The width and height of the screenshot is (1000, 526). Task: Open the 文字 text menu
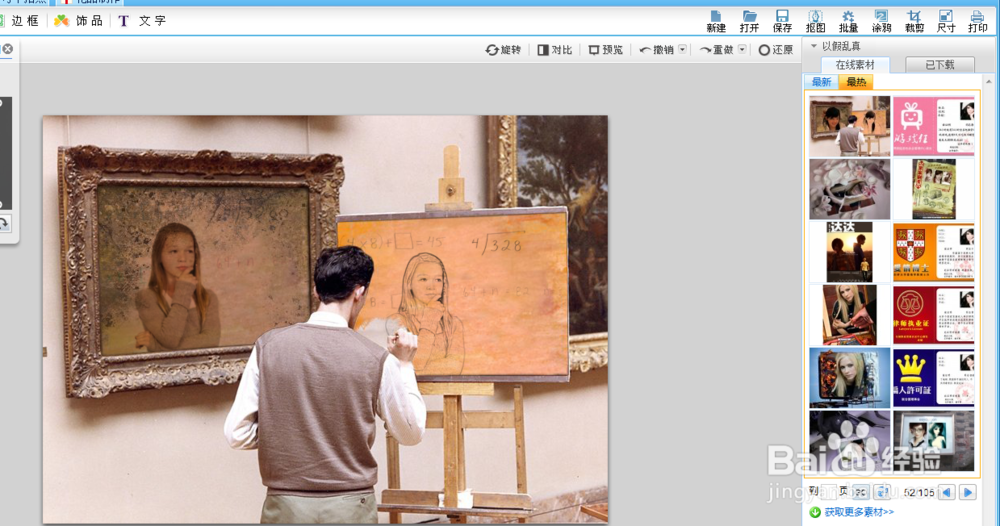pos(142,21)
